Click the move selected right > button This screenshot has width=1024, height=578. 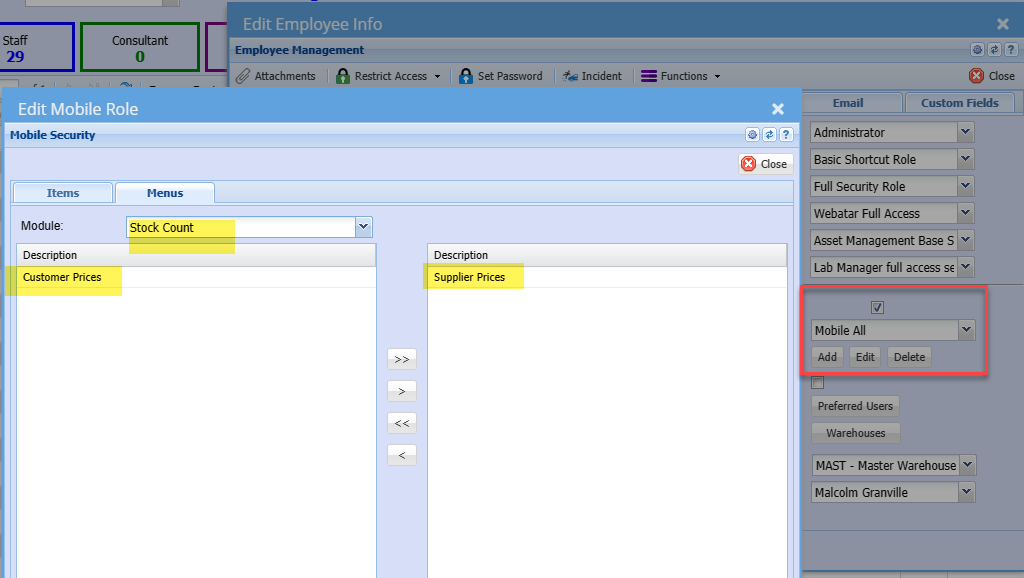402,391
